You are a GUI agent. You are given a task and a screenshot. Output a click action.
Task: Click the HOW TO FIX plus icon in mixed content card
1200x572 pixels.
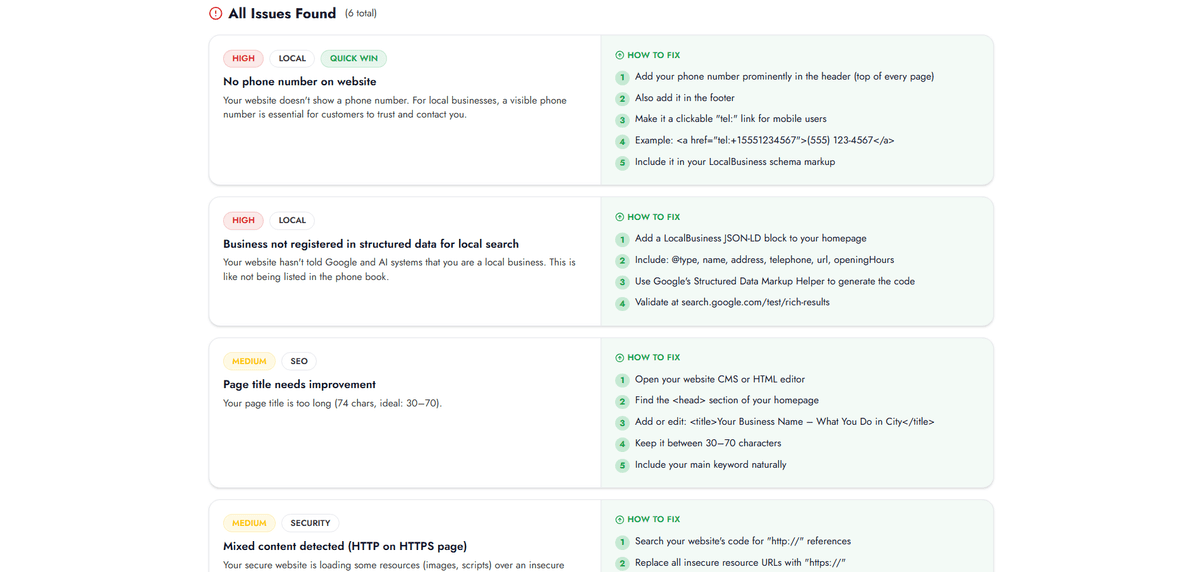pyautogui.click(x=620, y=520)
